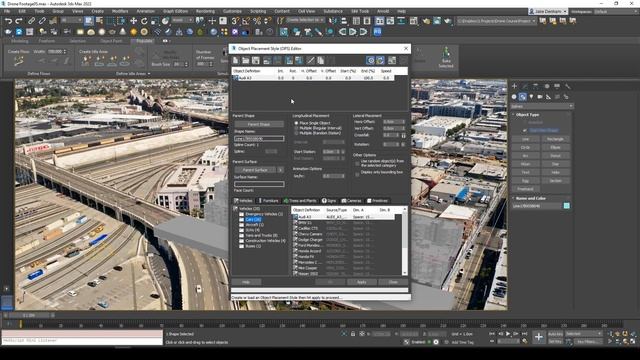Toggle checkbox beside Audi A3 placement row

(236, 78)
